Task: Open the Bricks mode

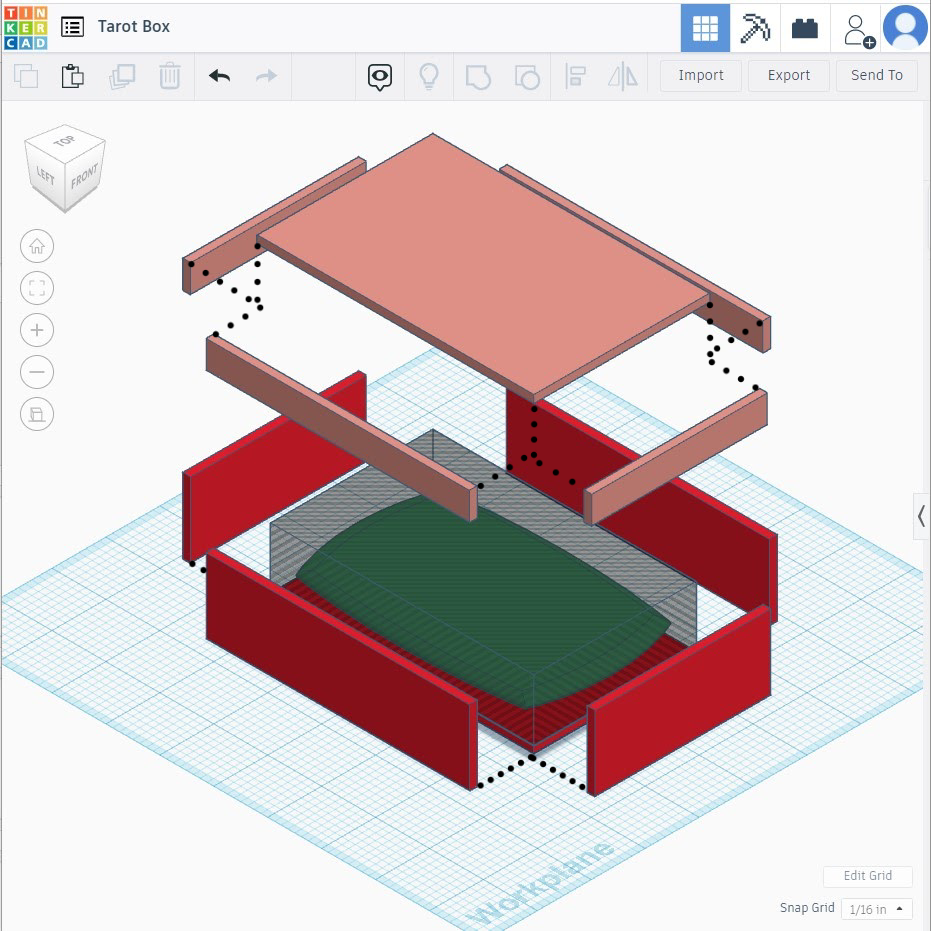Action: coord(805,28)
